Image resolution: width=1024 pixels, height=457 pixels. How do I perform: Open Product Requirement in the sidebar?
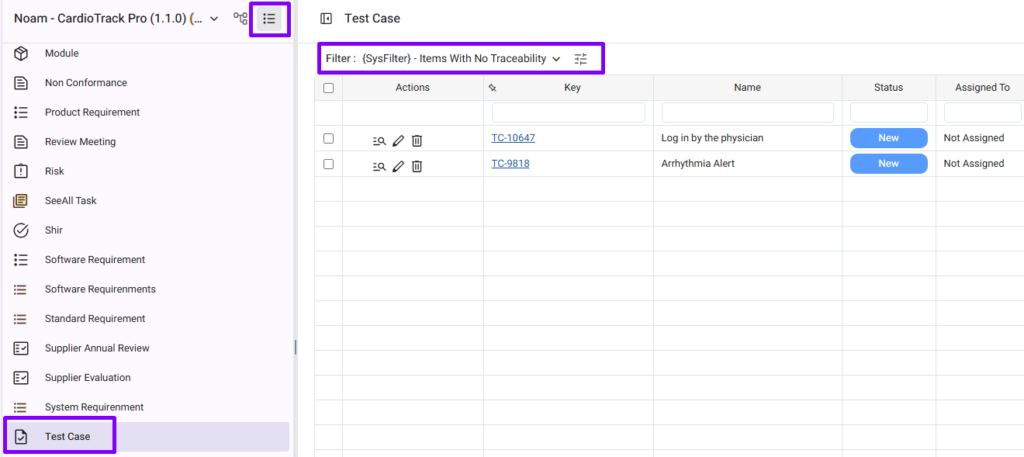[x=92, y=112]
